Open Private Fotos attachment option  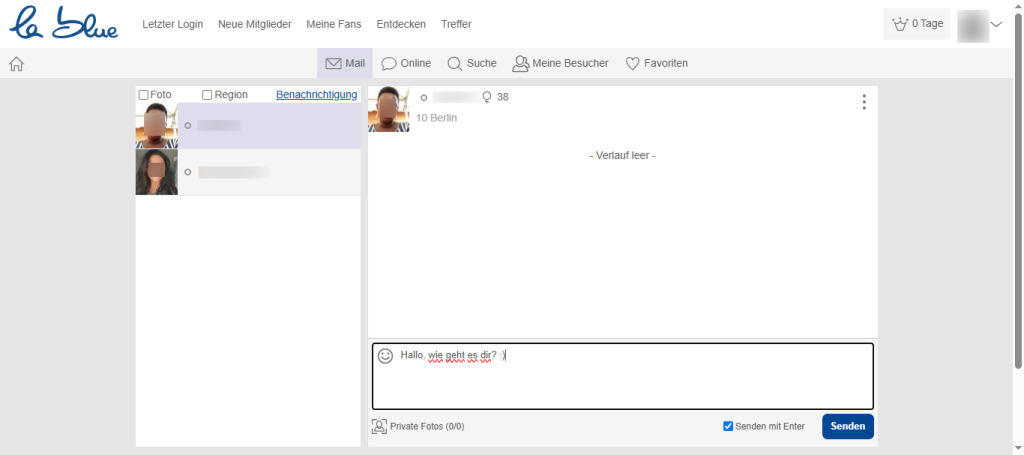click(418, 426)
